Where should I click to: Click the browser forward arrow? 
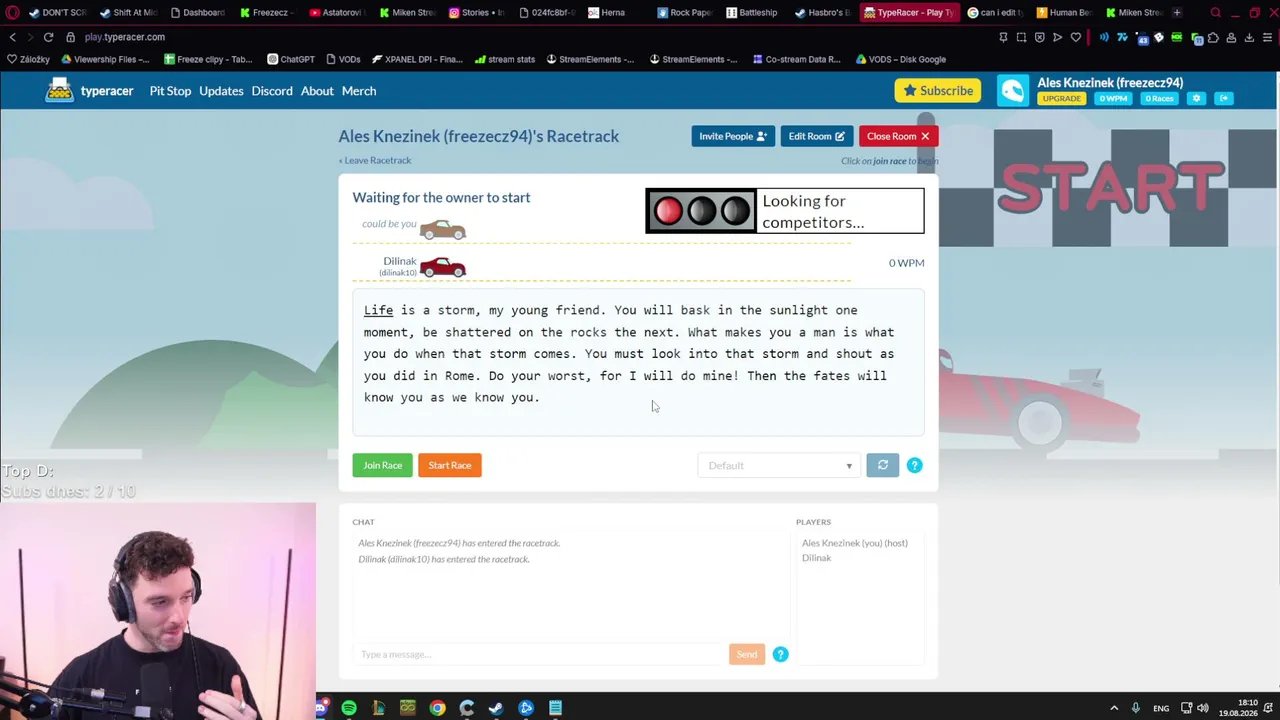pyautogui.click(x=30, y=37)
